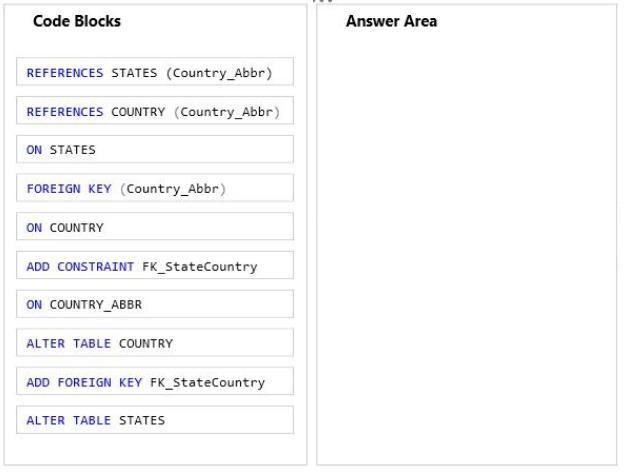The height and width of the screenshot is (473, 625).
Task: Choose FOREIGN KEY (Country_Abbr) block
Action: coord(155,188)
